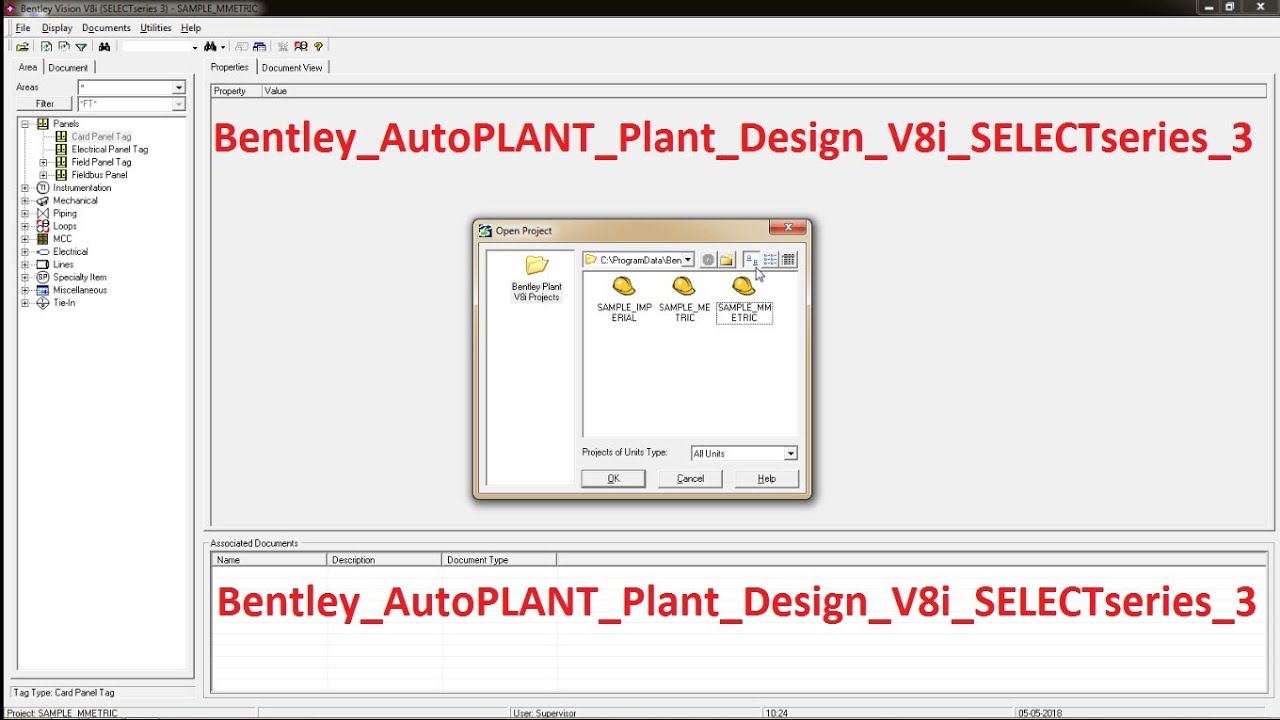
Task: Select the SAMPLE_METRIC hard hat project icon
Action: tap(684, 287)
